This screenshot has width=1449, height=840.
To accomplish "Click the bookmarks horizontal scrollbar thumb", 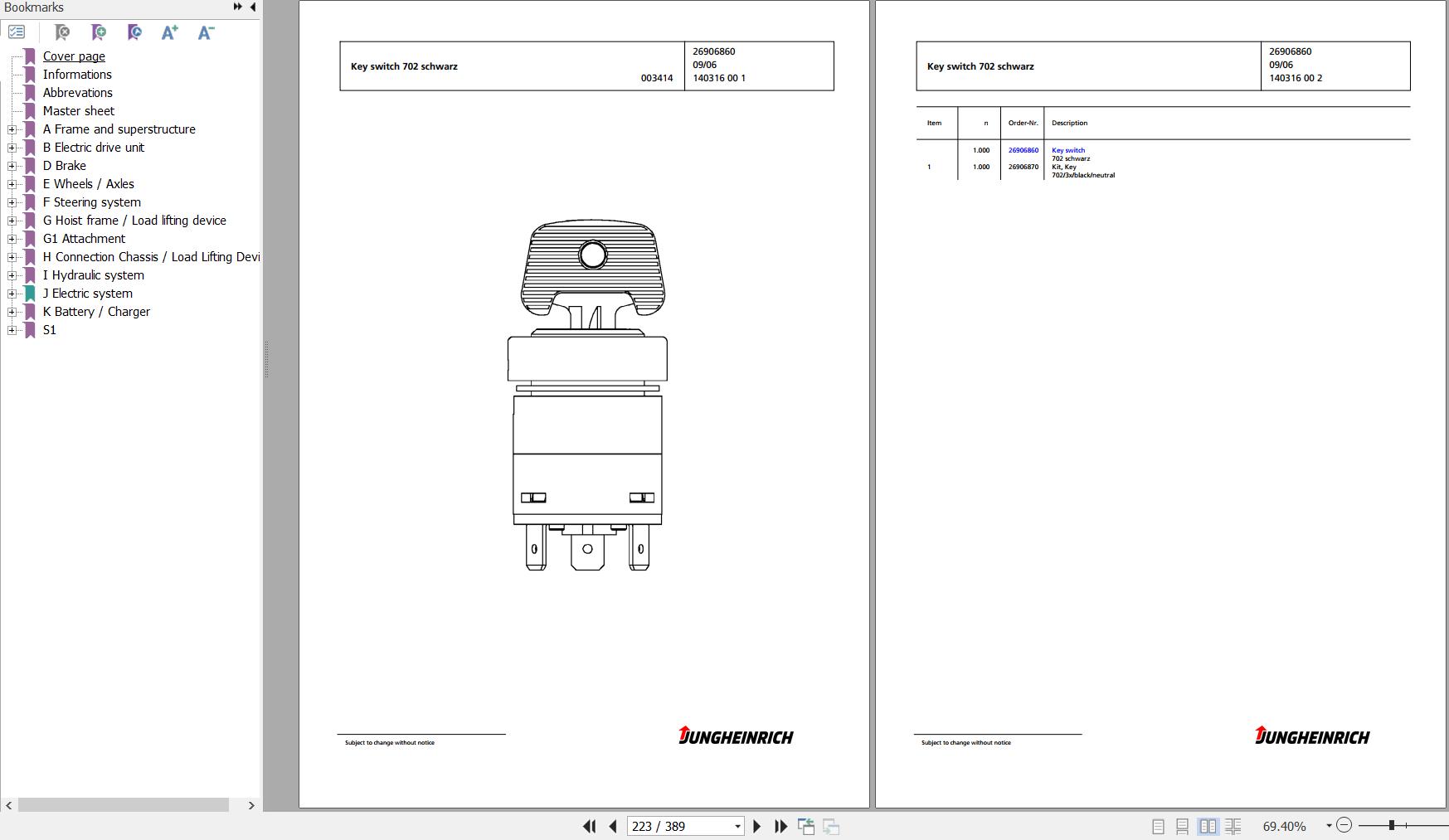I will pos(124,805).
